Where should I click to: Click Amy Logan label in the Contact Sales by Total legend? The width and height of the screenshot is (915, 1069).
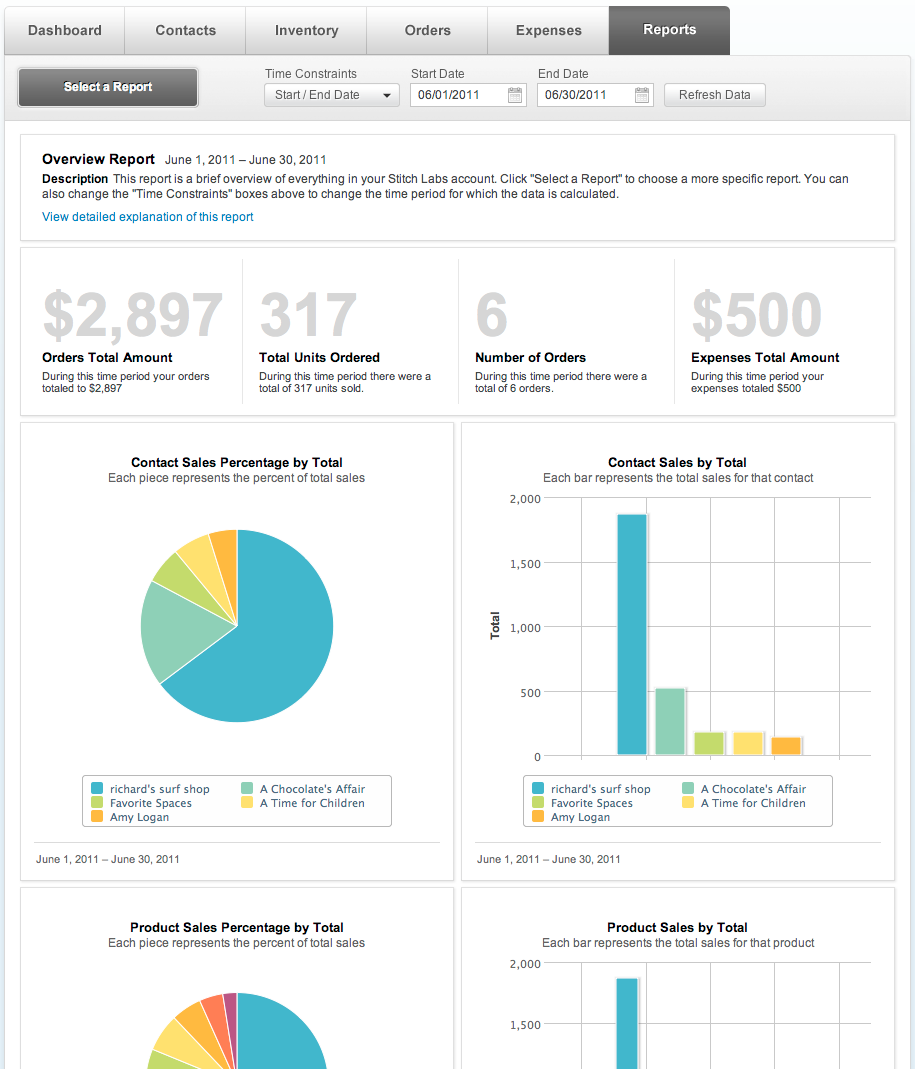click(x=580, y=817)
